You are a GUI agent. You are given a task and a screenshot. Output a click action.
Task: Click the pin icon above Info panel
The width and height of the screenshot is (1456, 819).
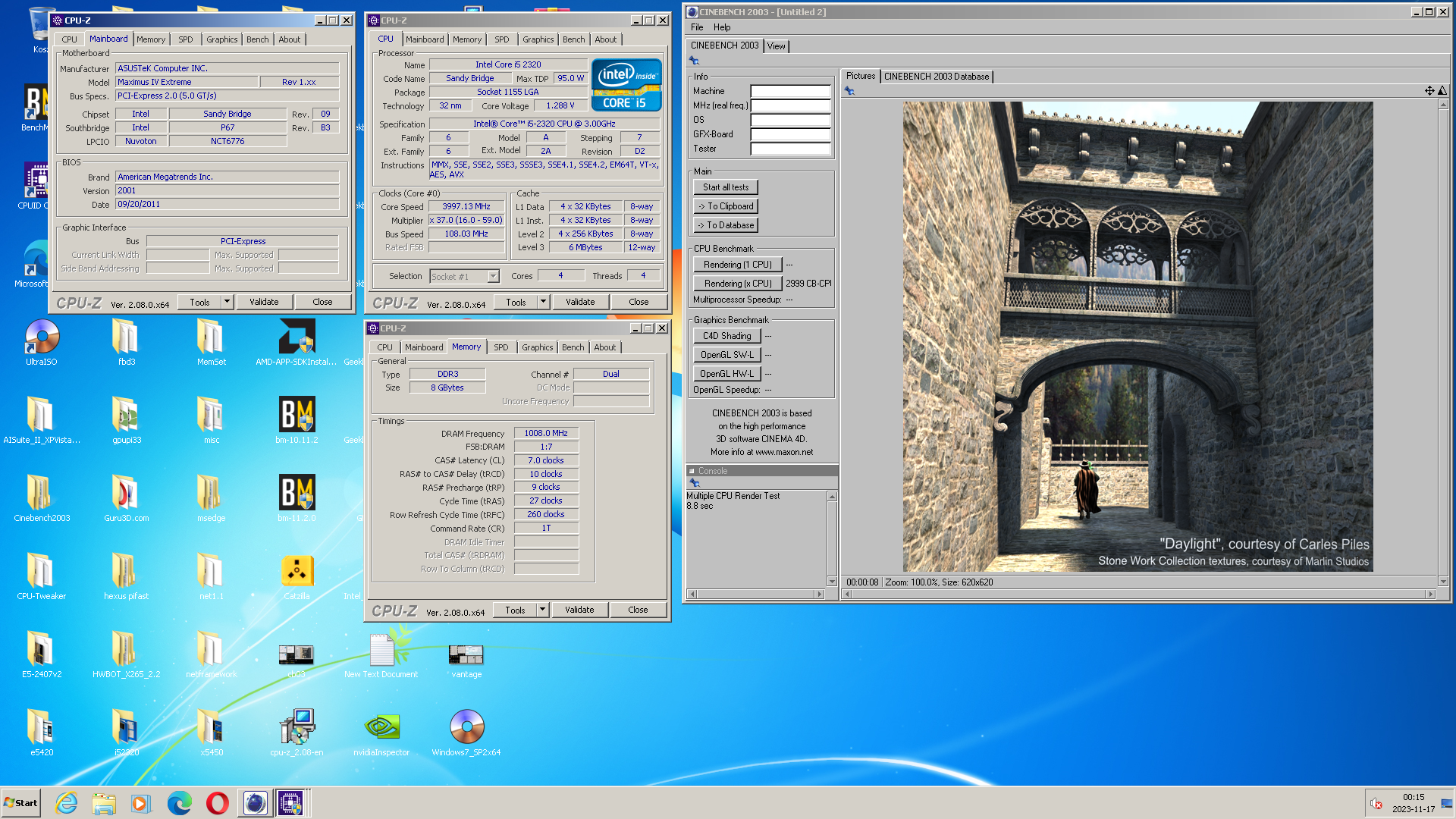(x=694, y=61)
